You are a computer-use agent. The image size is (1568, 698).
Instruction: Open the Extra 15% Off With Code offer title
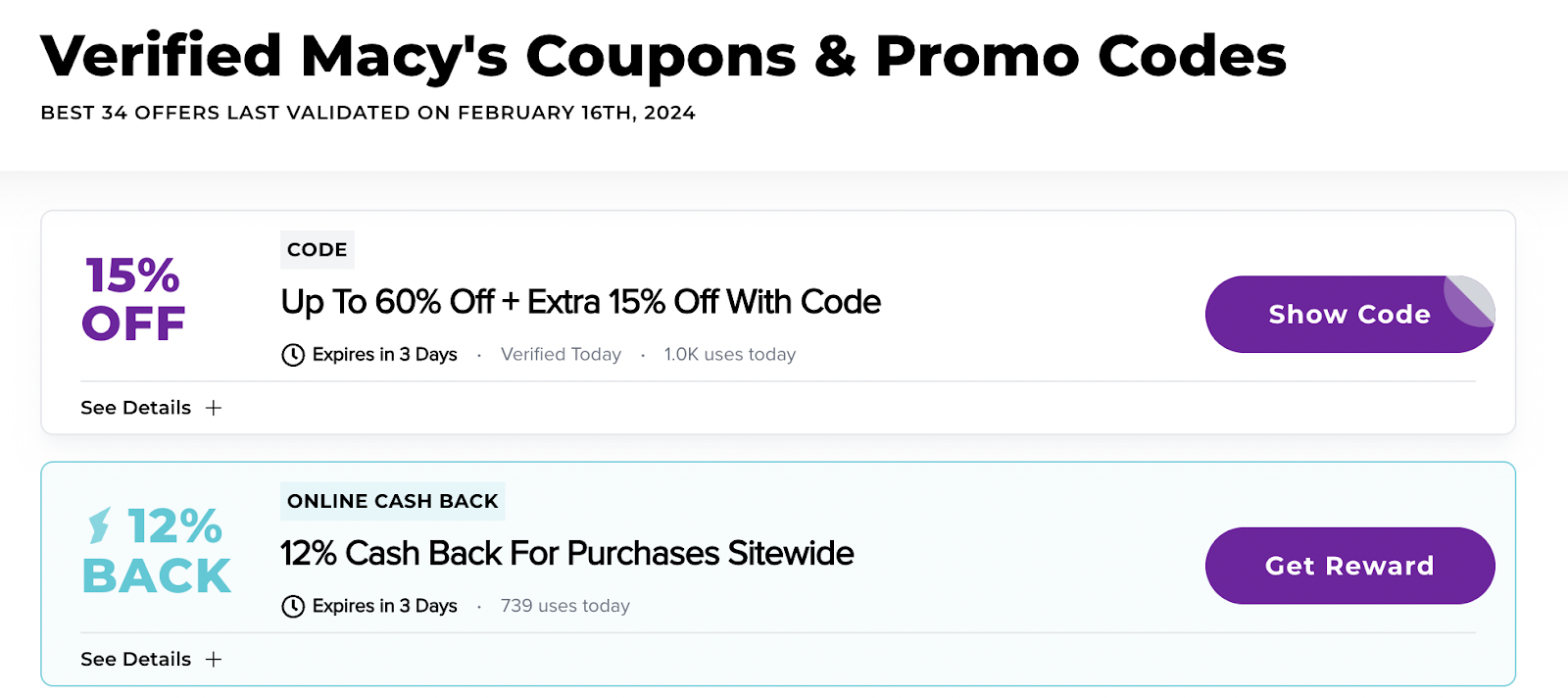(x=579, y=302)
